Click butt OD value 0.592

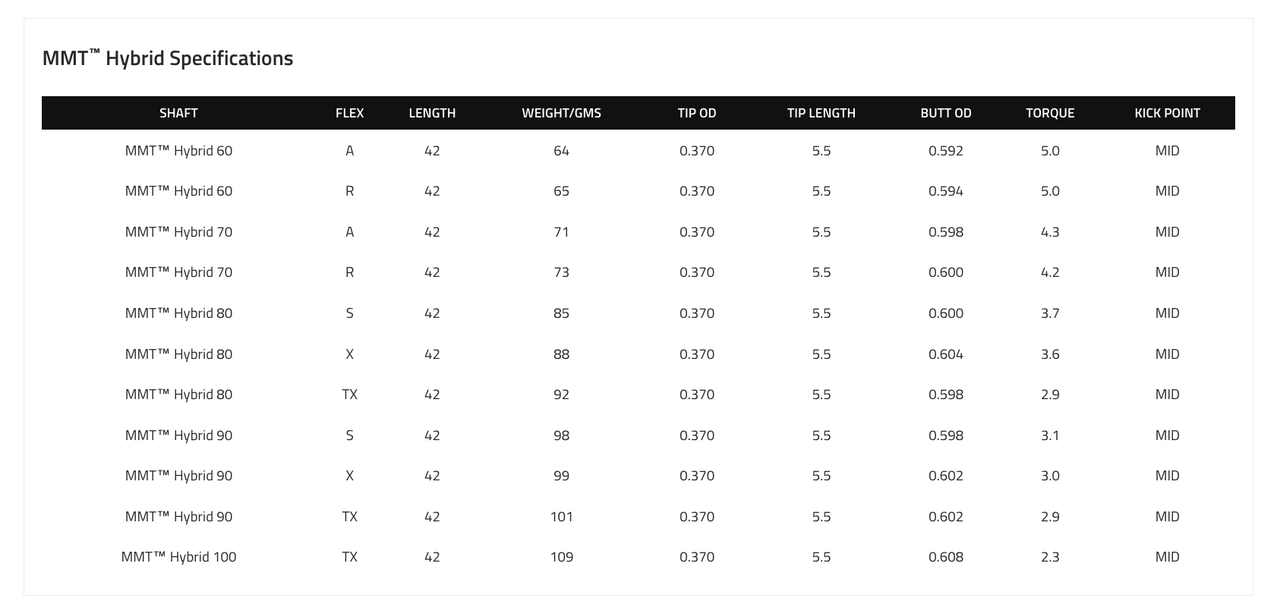click(946, 151)
